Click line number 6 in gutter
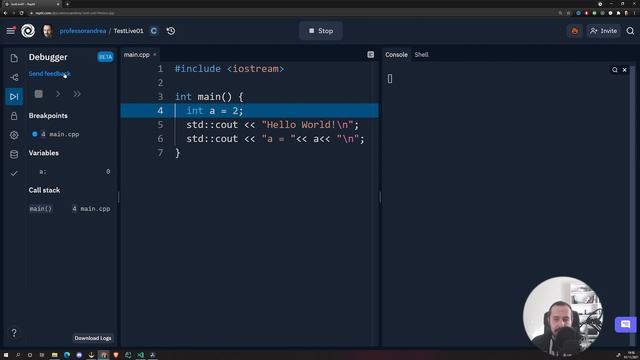The image size is (640, 360). tap(160, 139)
